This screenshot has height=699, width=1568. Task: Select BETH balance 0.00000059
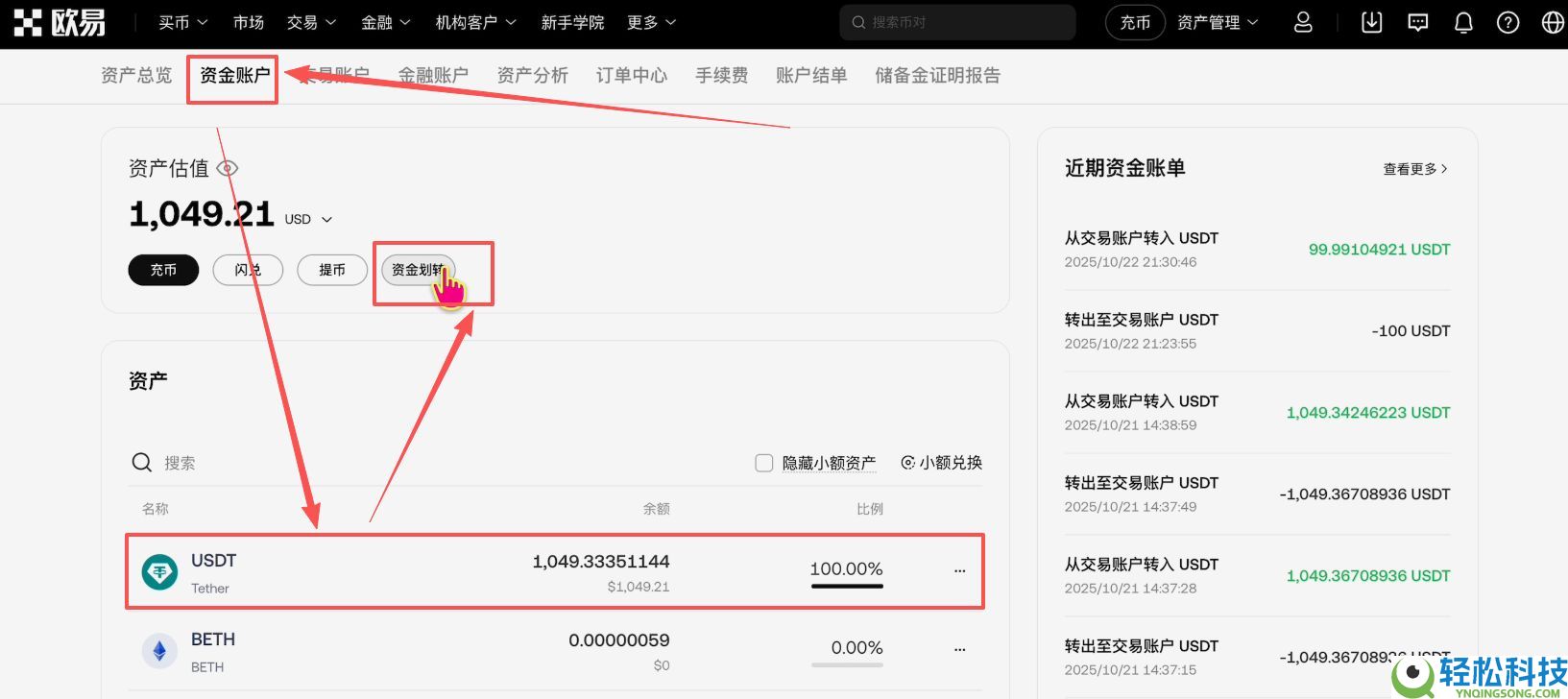point(619,640)
